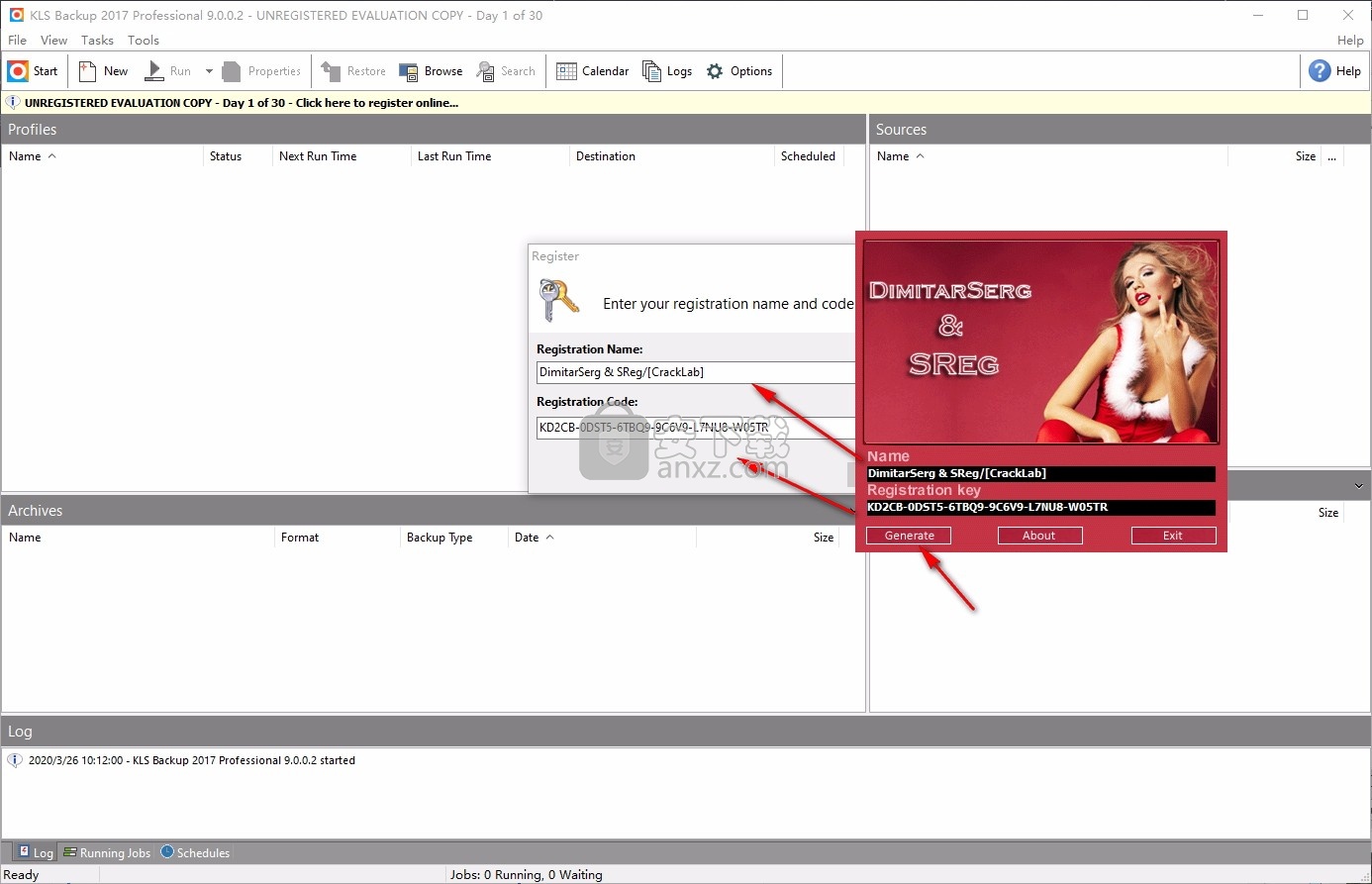Click the Scheduled column header

click(808, 156)
